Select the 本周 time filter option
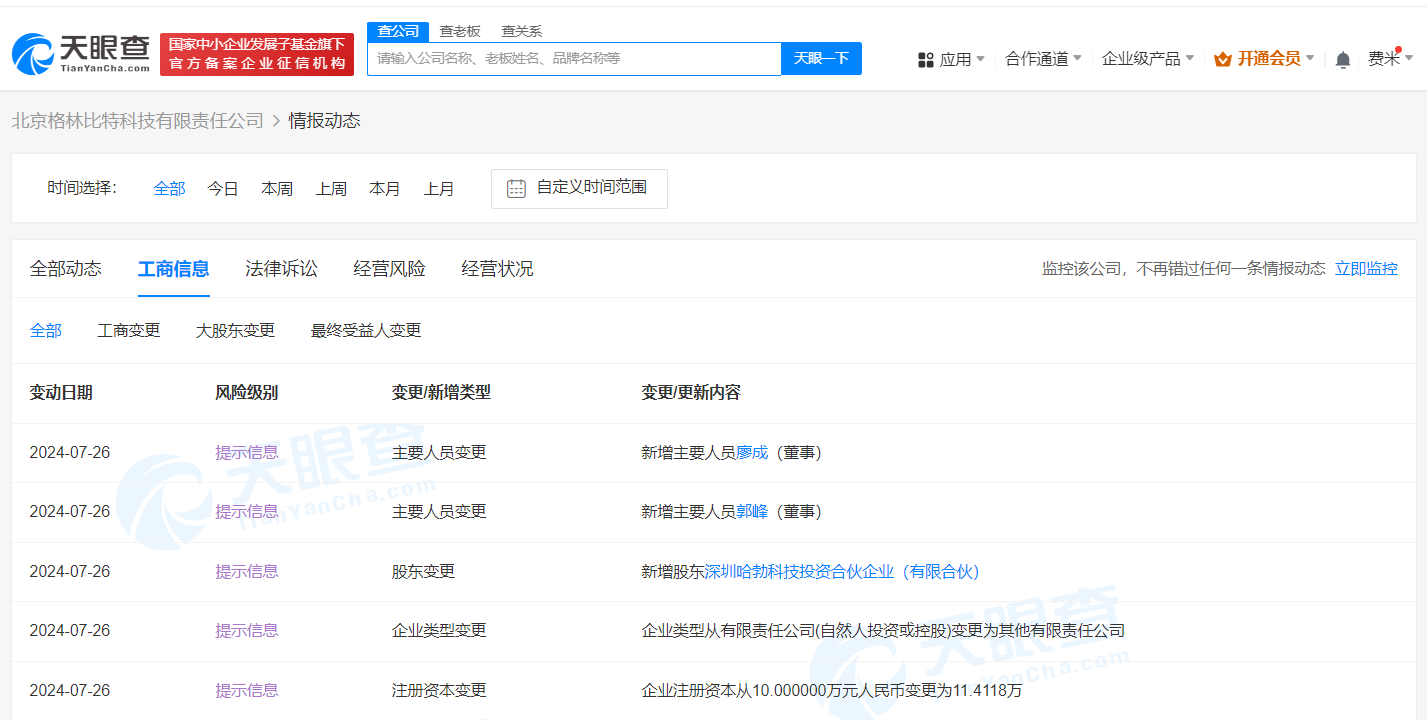This screenshot has width=1427, height=720. click(276, 188)
